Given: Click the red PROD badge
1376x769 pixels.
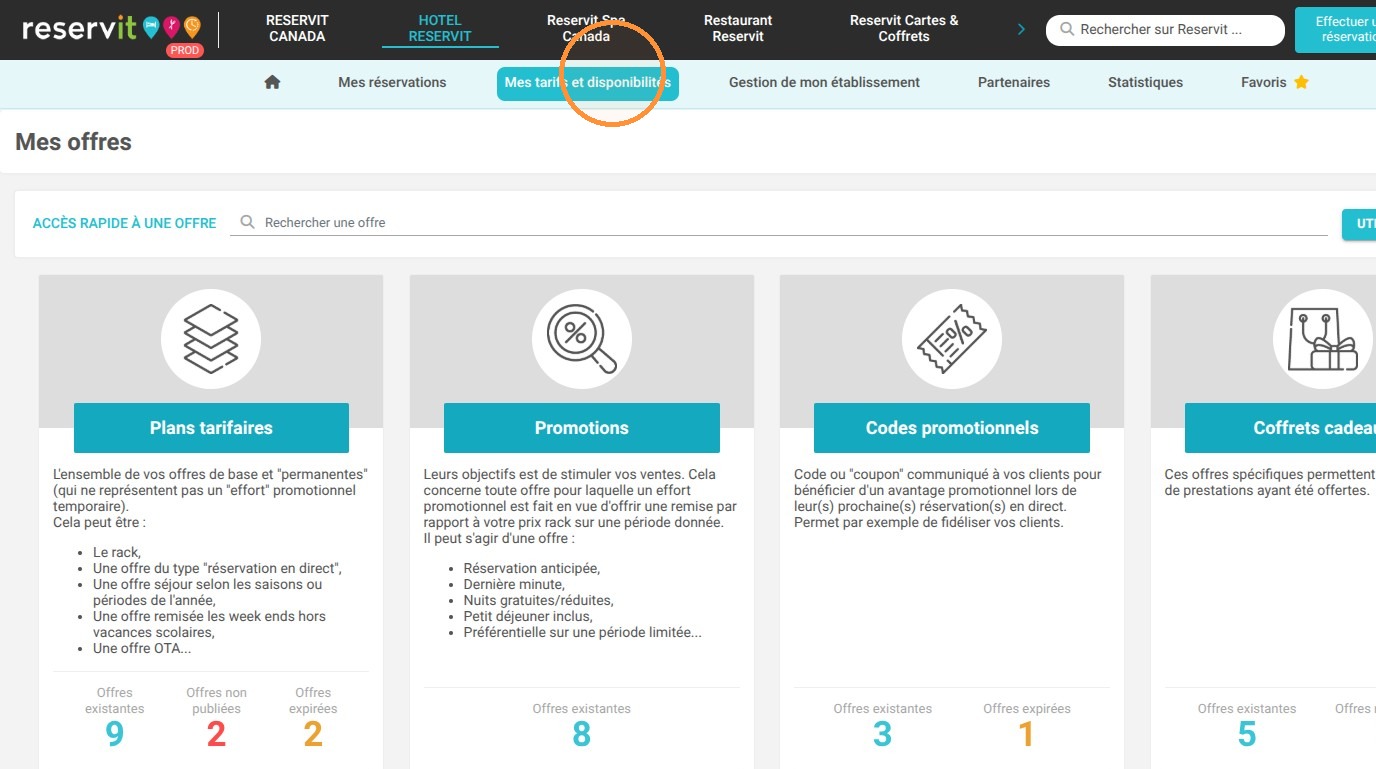Looking at the screenshot, I should pos(184,50).
